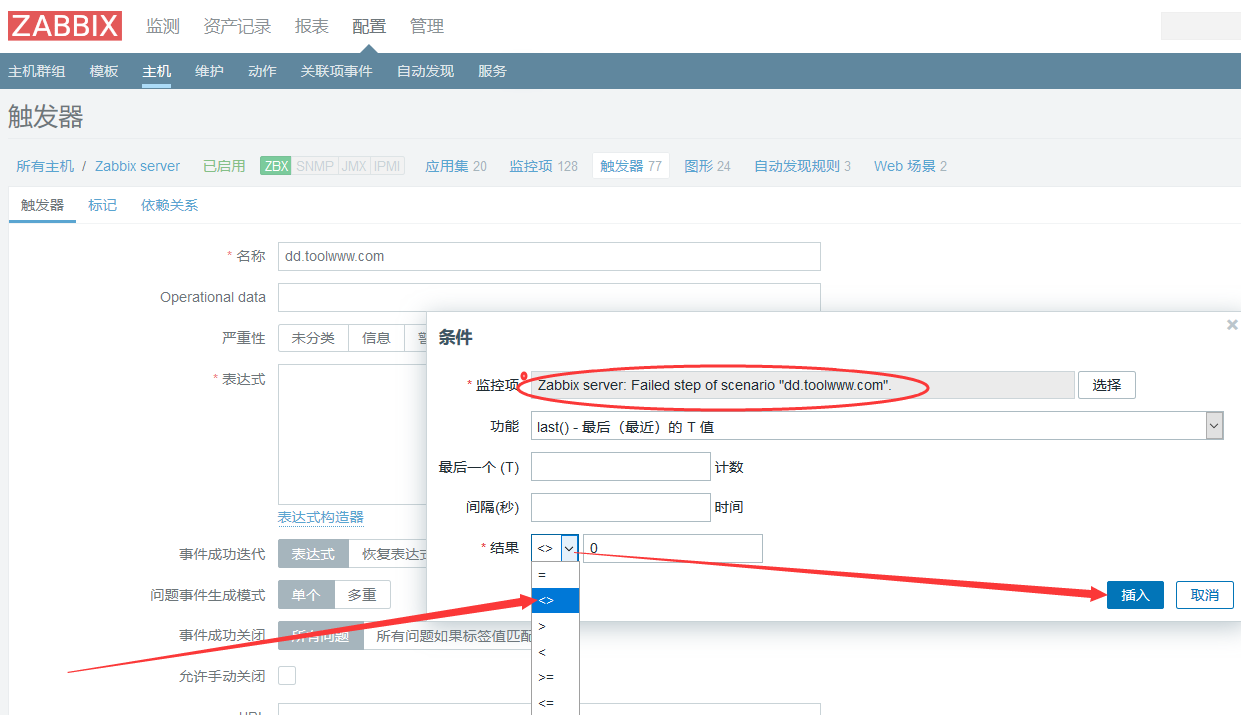Choose <> operator option
The width and height of the screenshot is (1241, 715).
pos(555,600)
